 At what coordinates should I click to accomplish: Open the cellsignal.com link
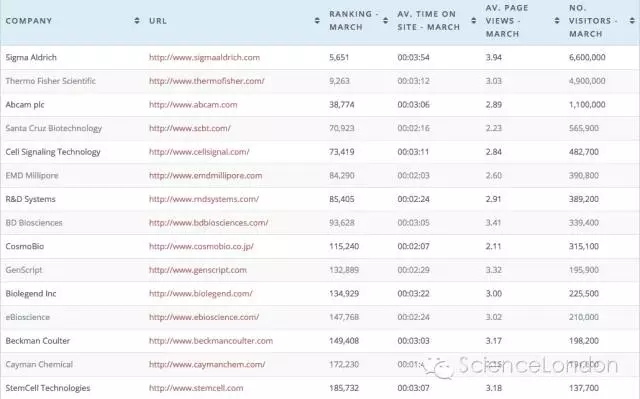(x=199, y=152)
